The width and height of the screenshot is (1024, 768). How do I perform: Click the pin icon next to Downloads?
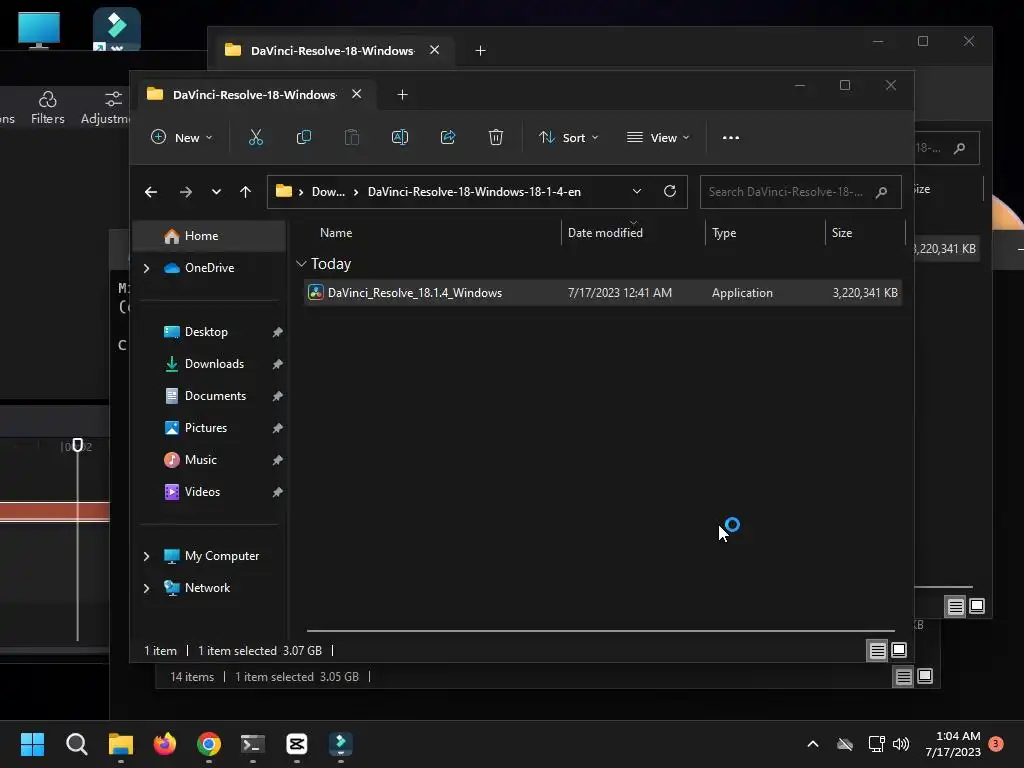pyautogui.click(x=277, y=364)
